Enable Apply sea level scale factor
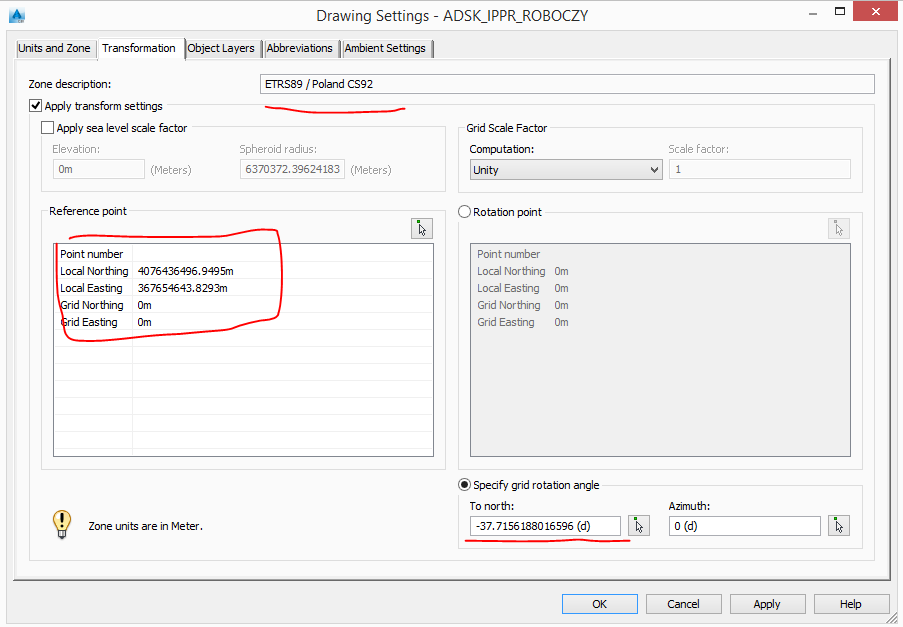 (47, 127)
